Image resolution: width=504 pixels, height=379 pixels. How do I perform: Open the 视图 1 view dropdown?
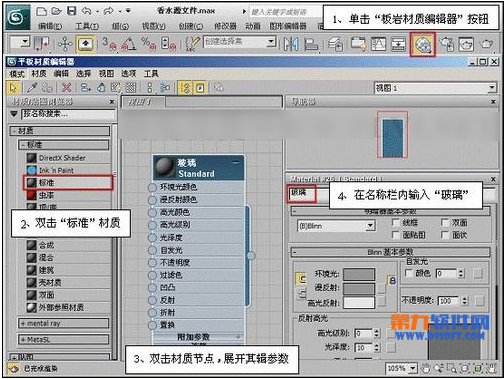pyautogui.click(x=492, y=88)
